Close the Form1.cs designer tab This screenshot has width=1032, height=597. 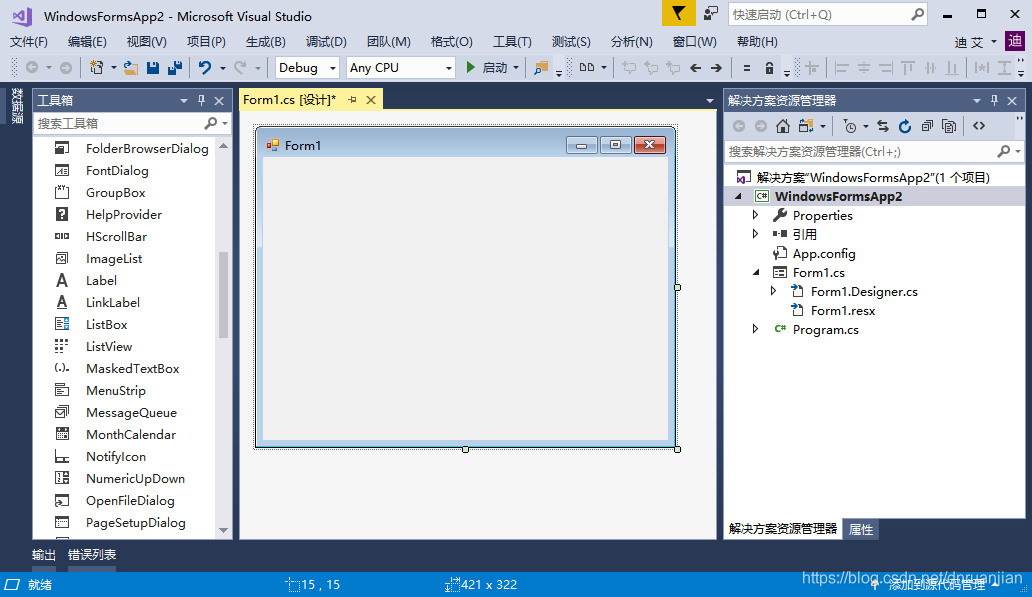coord(371,99)
